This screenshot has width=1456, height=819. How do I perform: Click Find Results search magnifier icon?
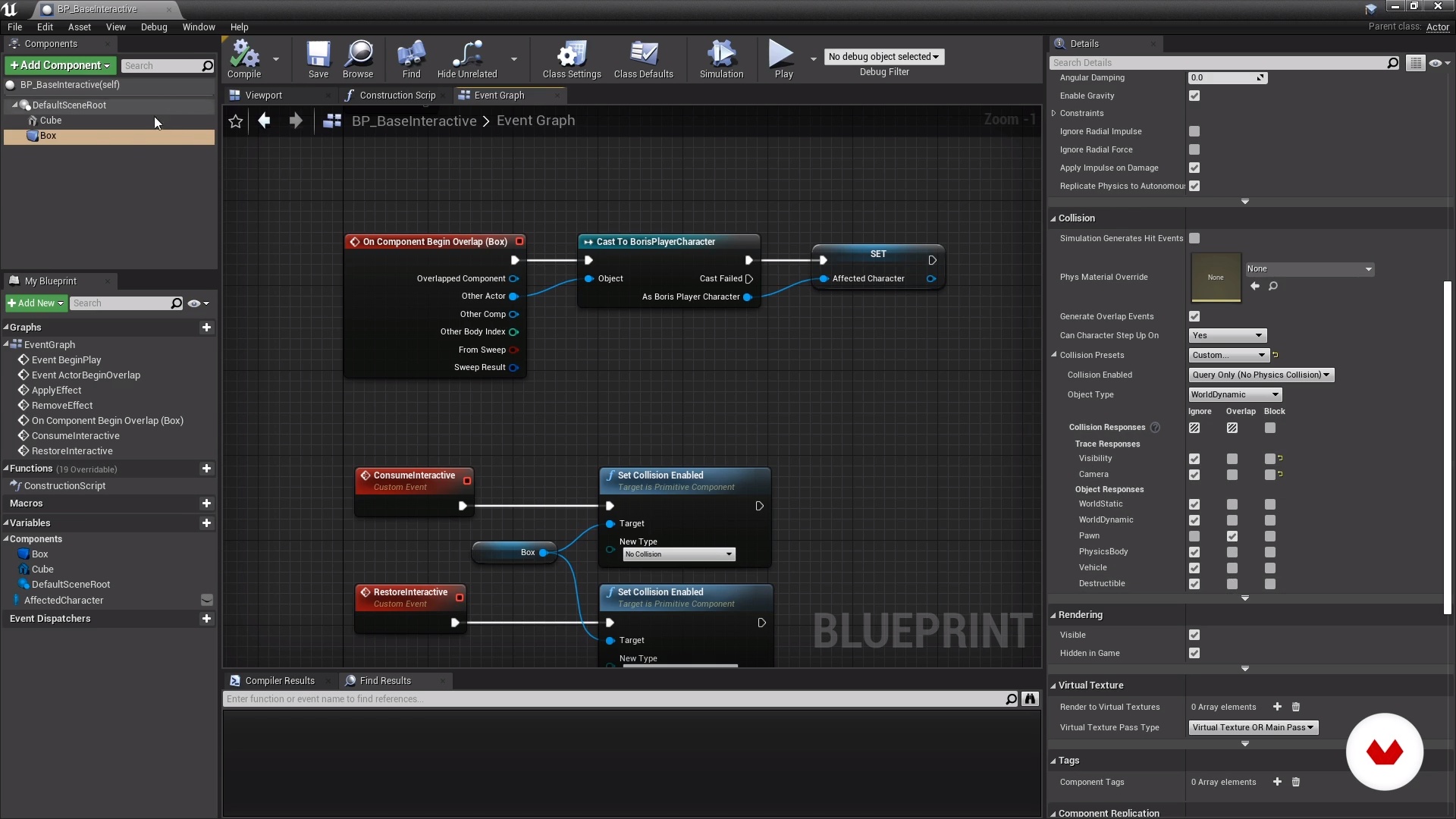pyautogui.click(x=1011, y=699)
